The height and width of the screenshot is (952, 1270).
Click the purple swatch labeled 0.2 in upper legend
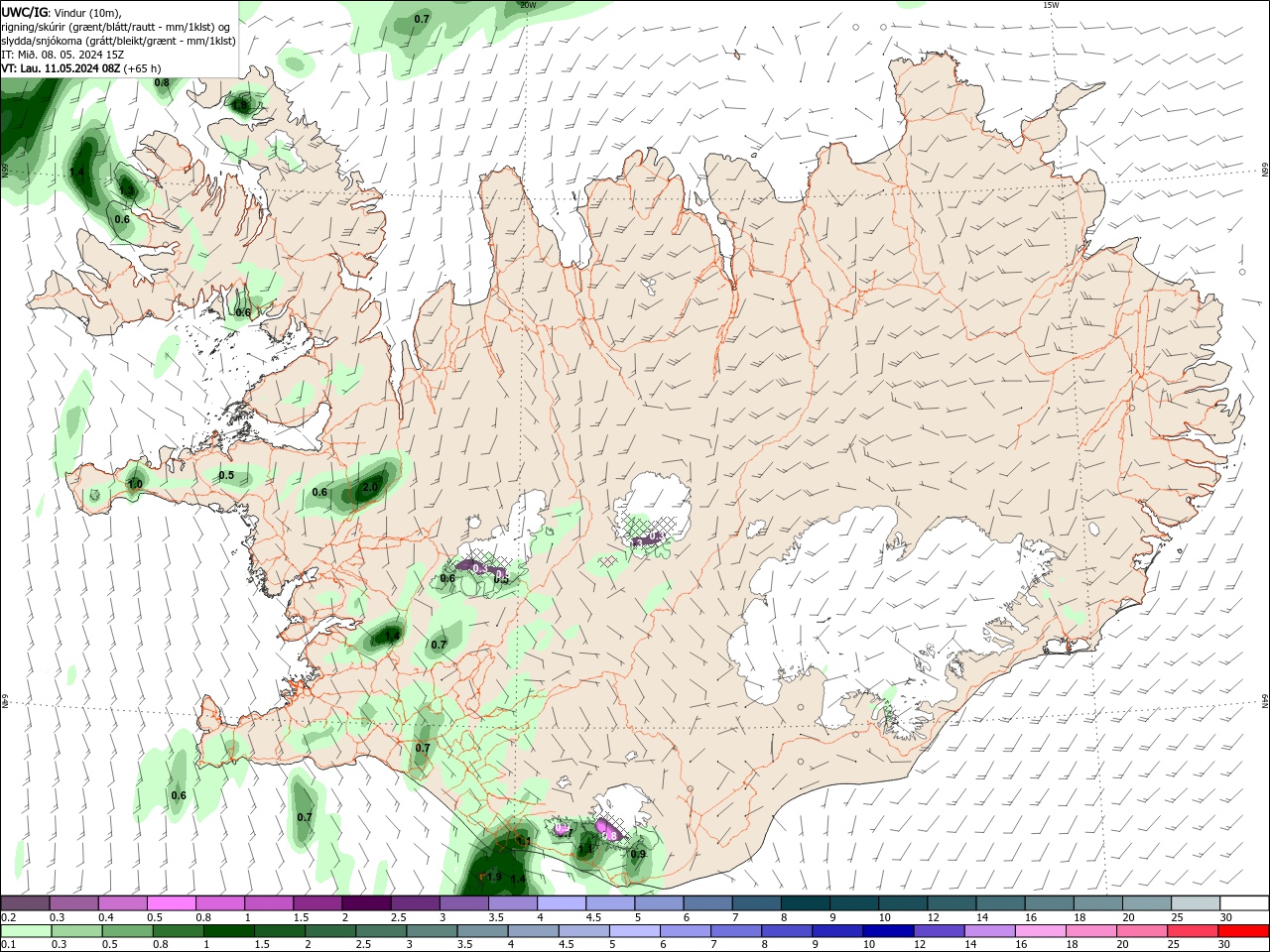(x=25, y=903)
